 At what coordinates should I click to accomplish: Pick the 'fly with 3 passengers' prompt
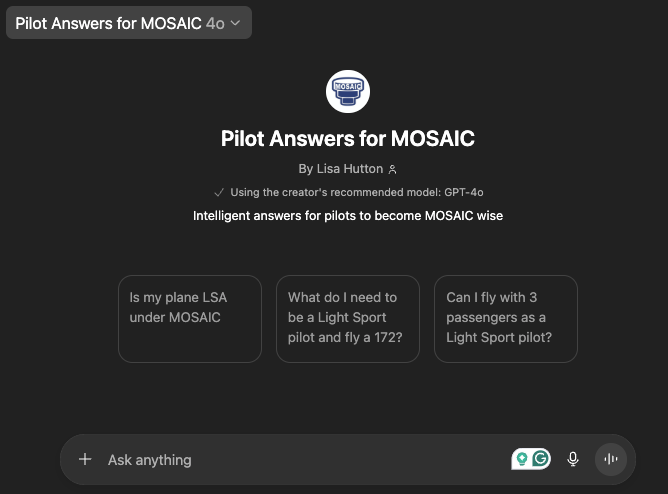click(x=506, y=319)
